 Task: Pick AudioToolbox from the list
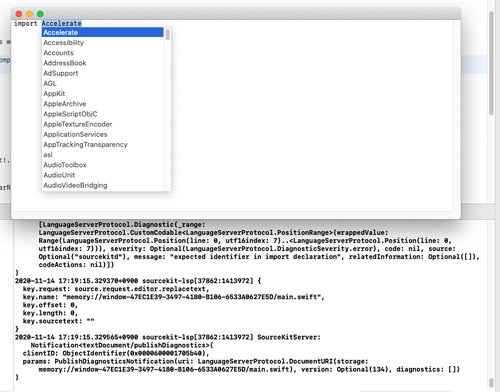pos(102,165)
